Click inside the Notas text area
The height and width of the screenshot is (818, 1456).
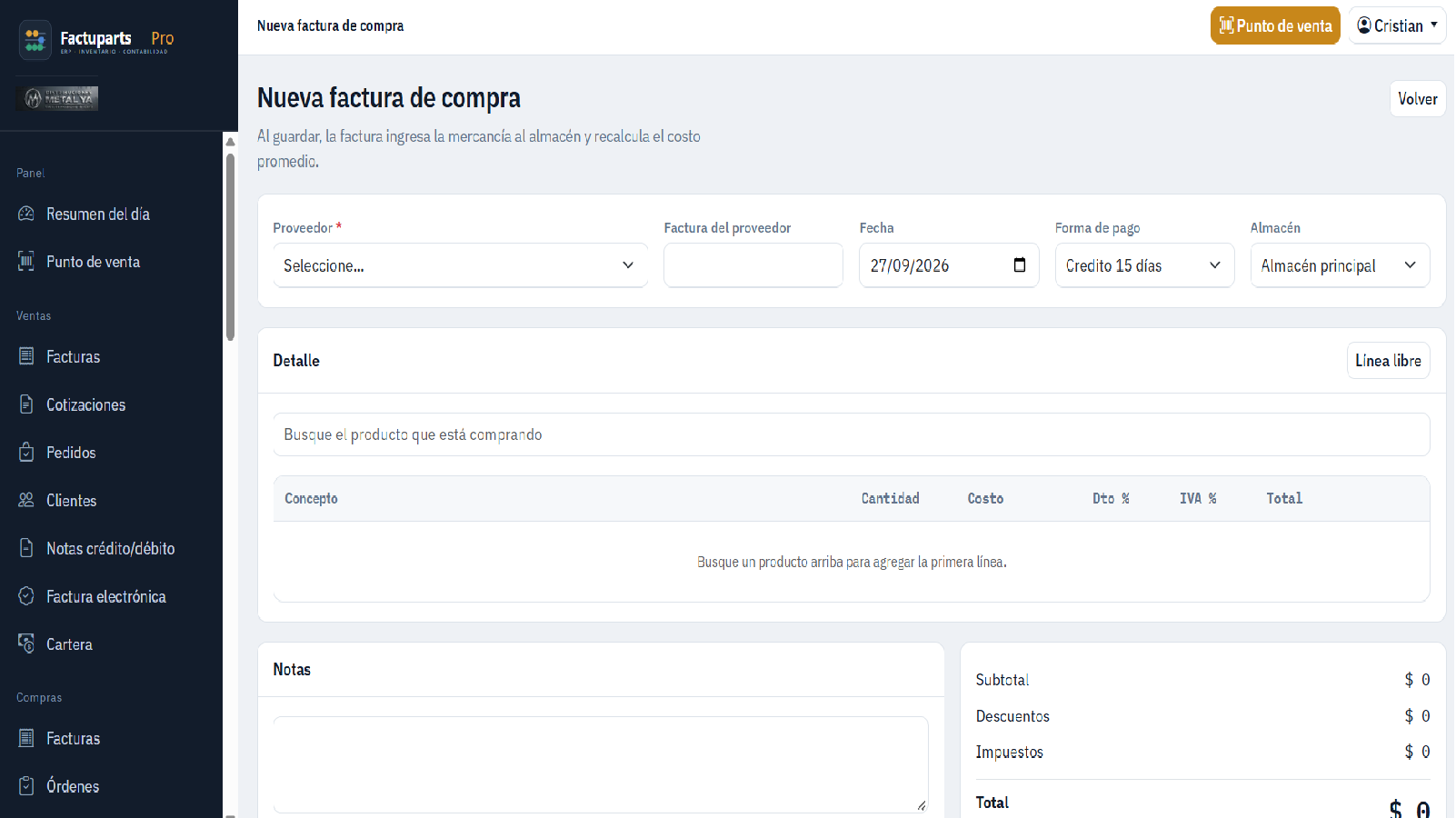point(601,764)
